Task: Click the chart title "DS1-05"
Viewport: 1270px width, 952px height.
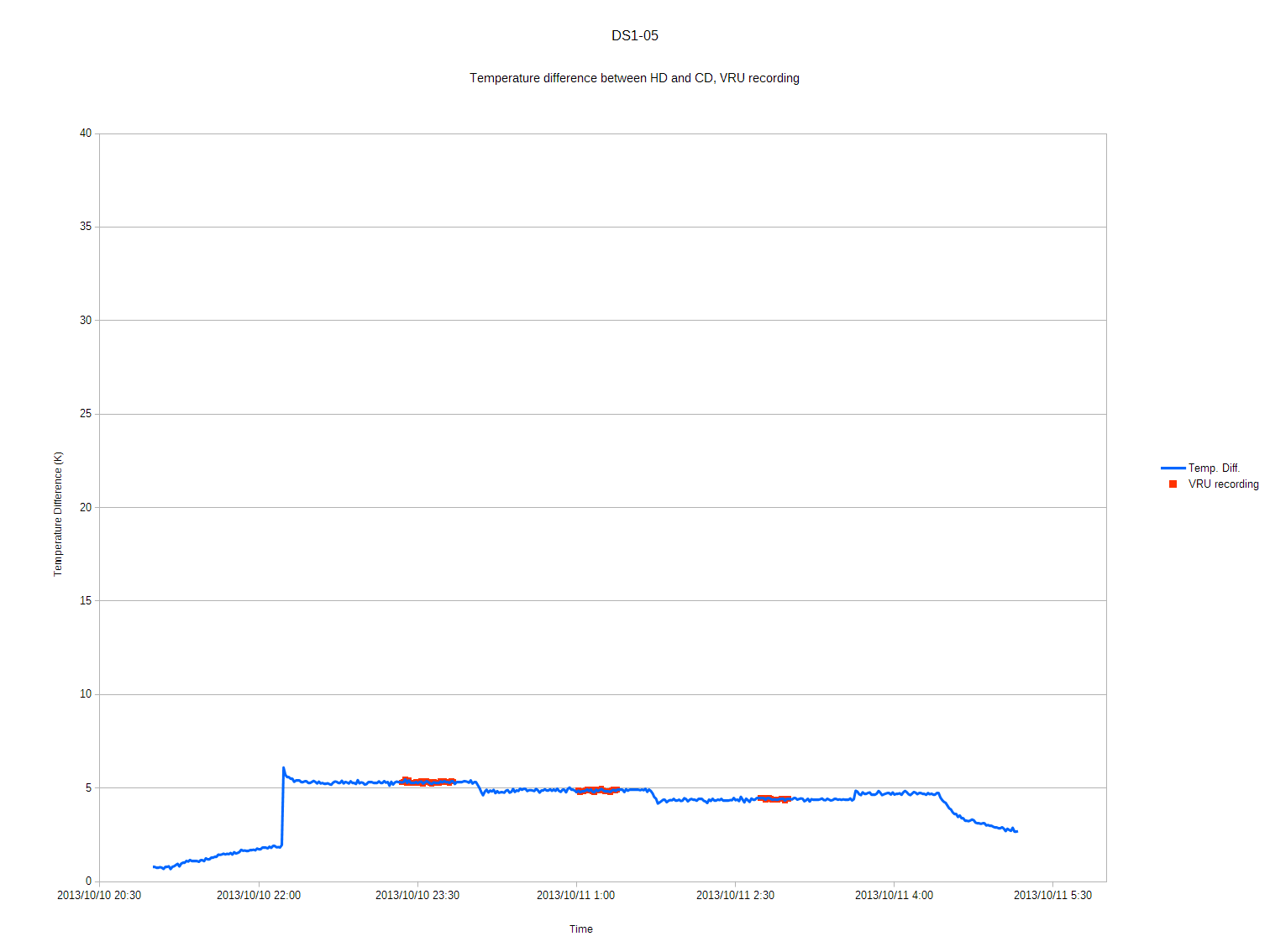Action: click(x=635, y=35)
